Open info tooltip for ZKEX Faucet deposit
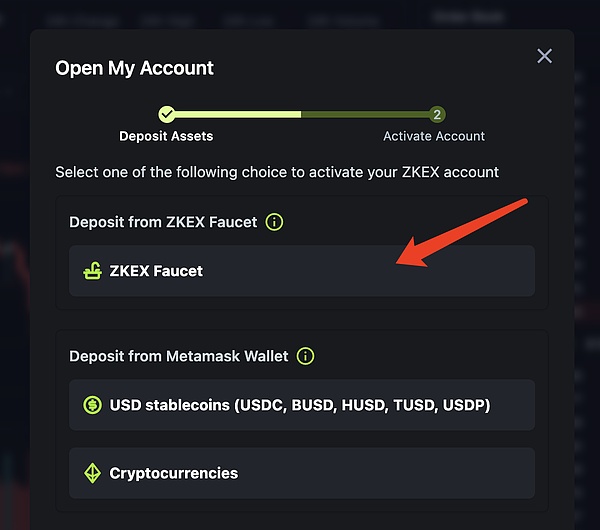600x530 pixels. 274,222
